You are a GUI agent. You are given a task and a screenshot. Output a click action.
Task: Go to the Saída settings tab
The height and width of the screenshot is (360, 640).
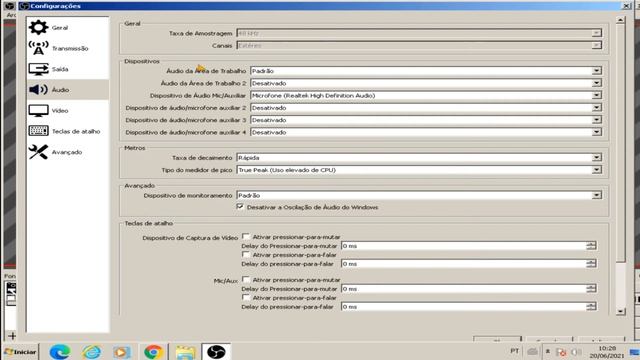tap(68, 69)
